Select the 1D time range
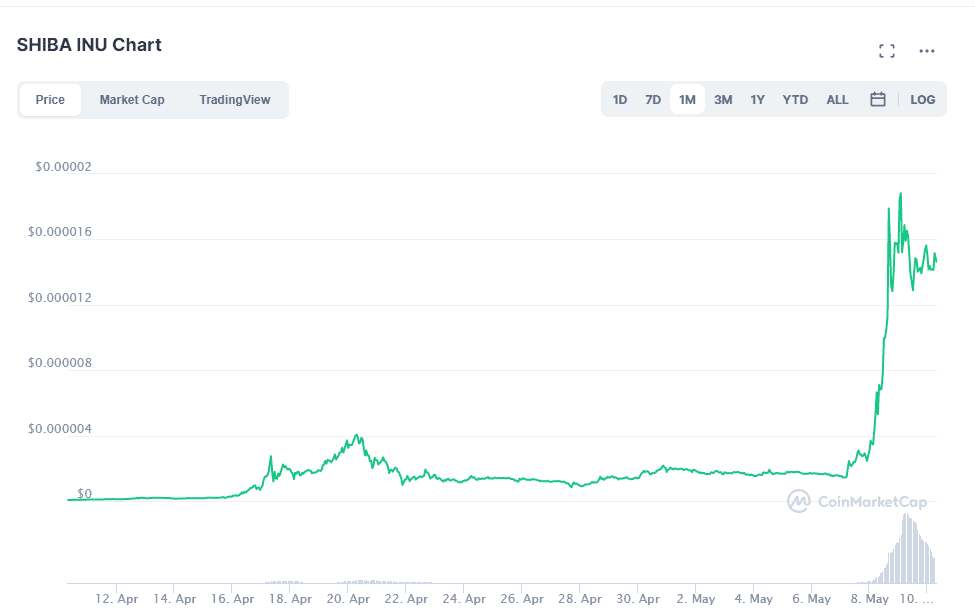 click(x=620, y=99)
